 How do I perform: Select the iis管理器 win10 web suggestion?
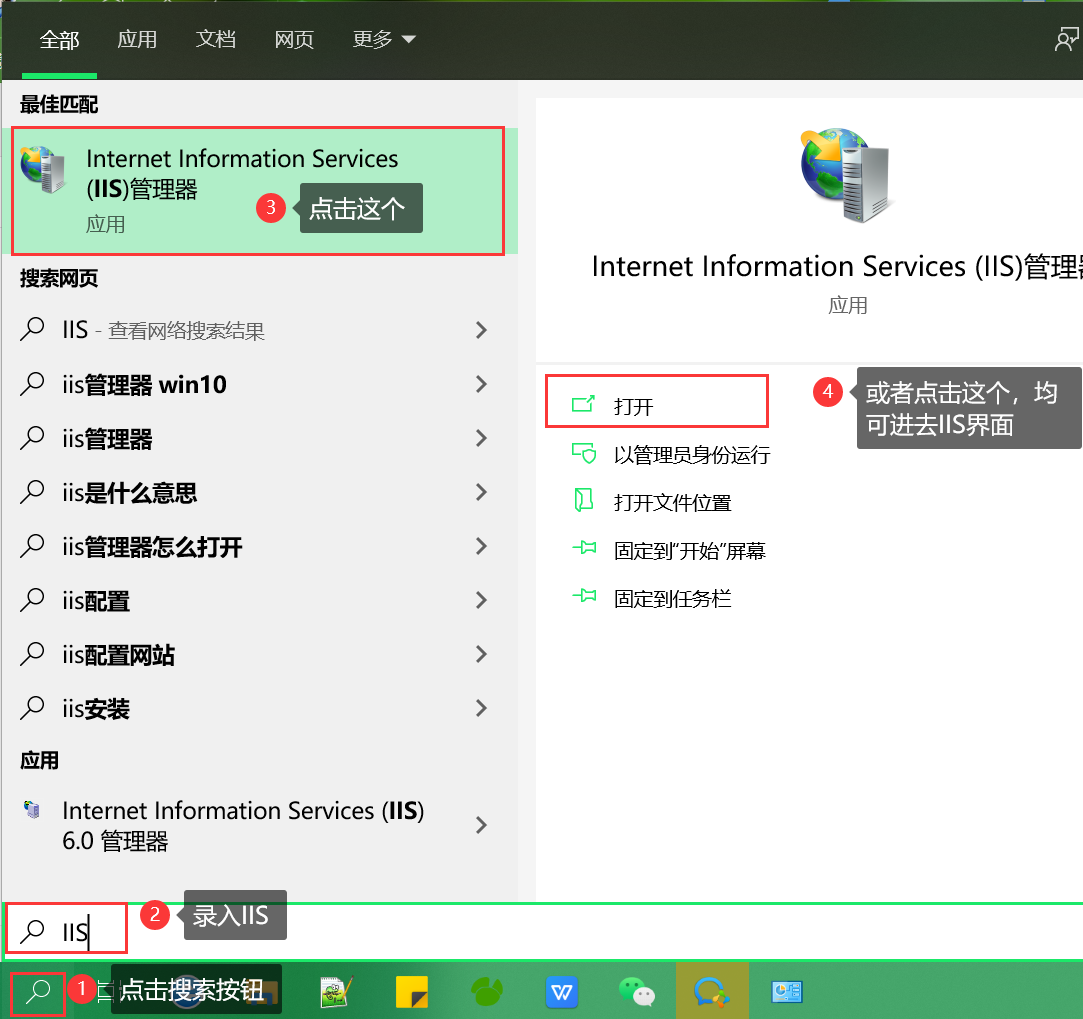[x=144, y=384]
